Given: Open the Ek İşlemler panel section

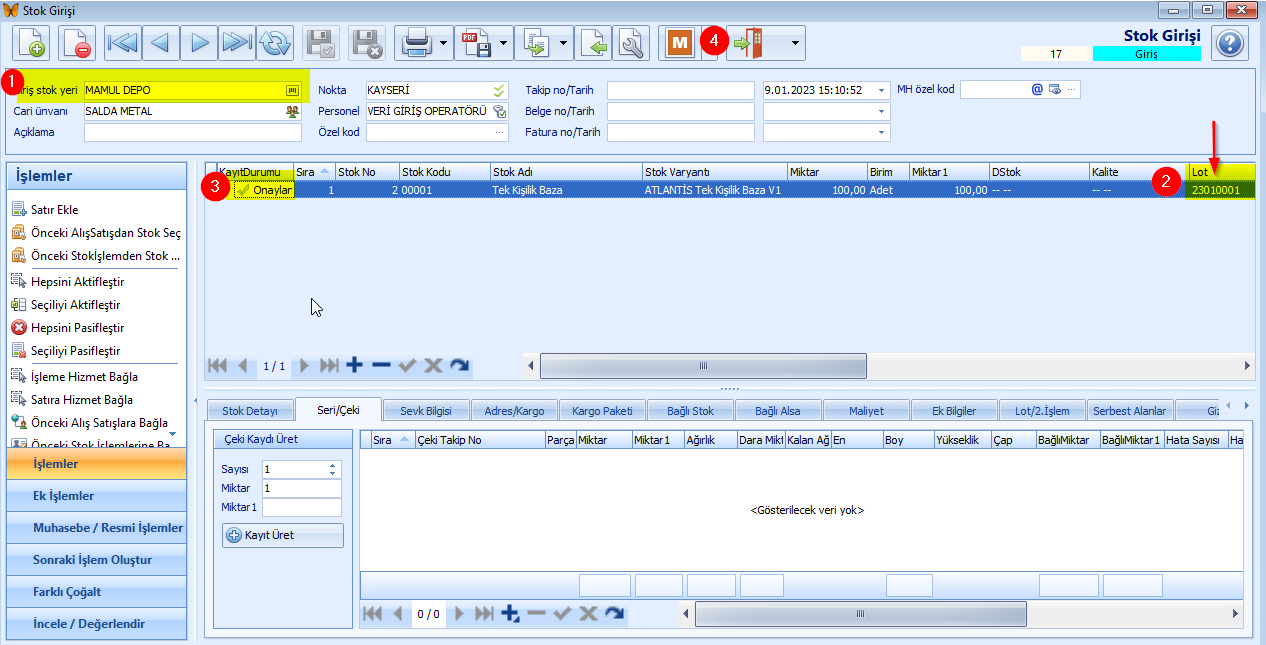Looking at the screenshot, I should 64,496.
